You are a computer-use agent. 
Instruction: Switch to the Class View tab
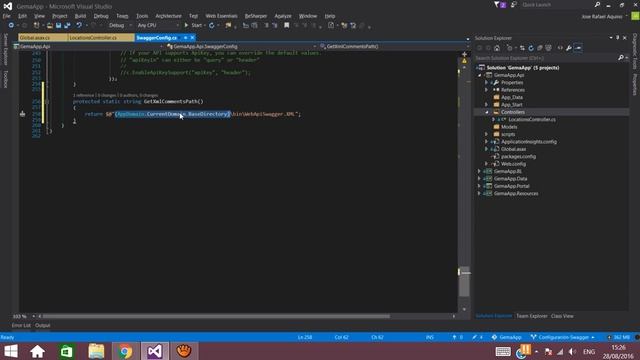(x=562, y=316)
